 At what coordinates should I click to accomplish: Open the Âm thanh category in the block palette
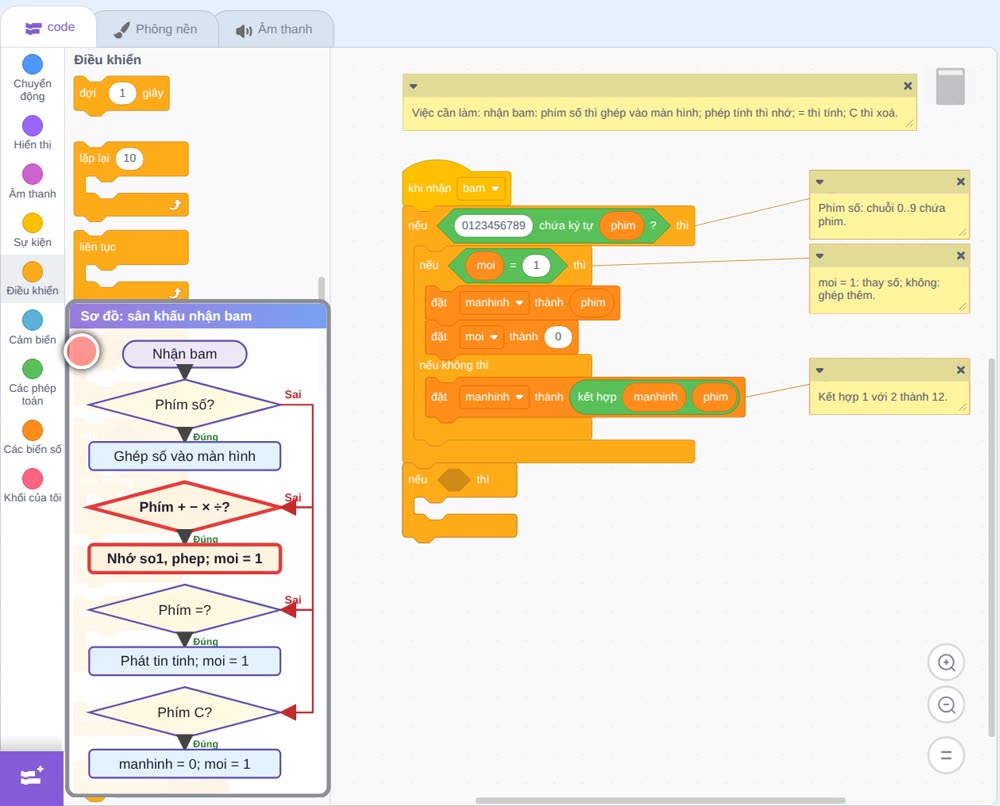[x=32, y=182]
